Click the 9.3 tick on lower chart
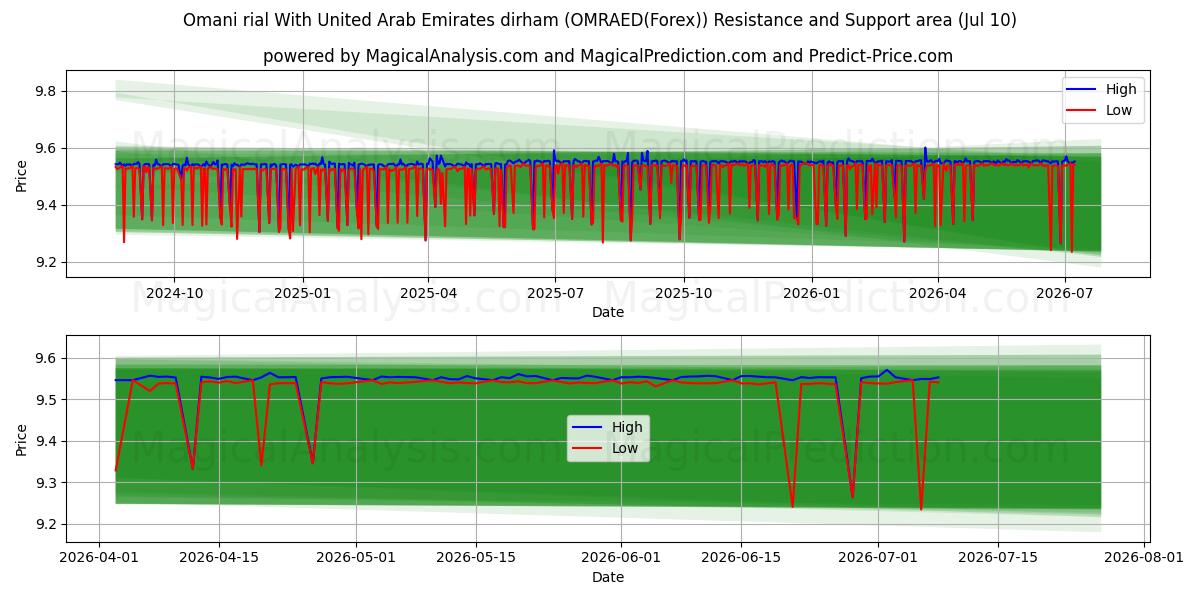1200x600 pixels. (48, 483)
